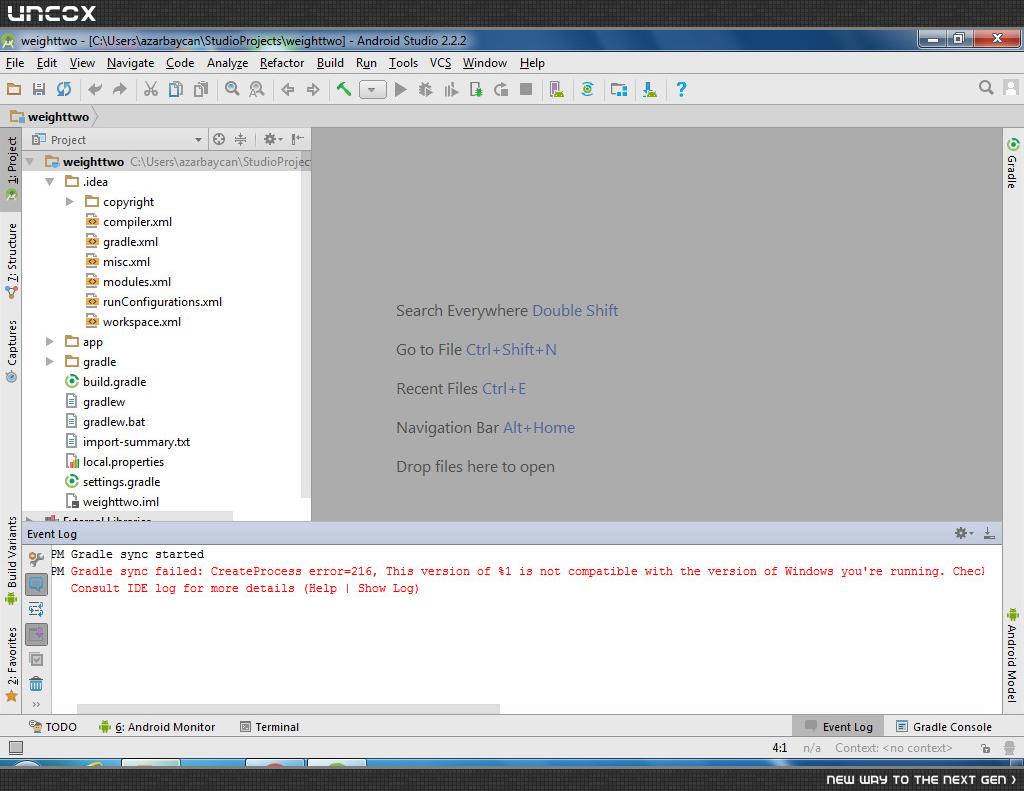Open the Gradle Console button

click(x=944, y=727)
